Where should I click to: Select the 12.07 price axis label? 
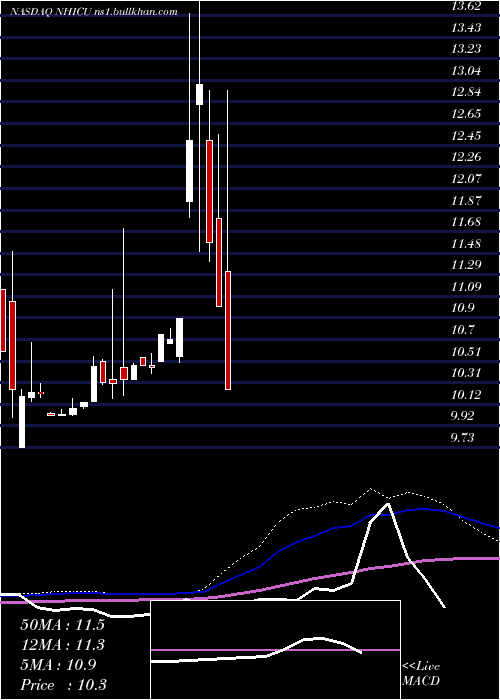click(466, 179)
